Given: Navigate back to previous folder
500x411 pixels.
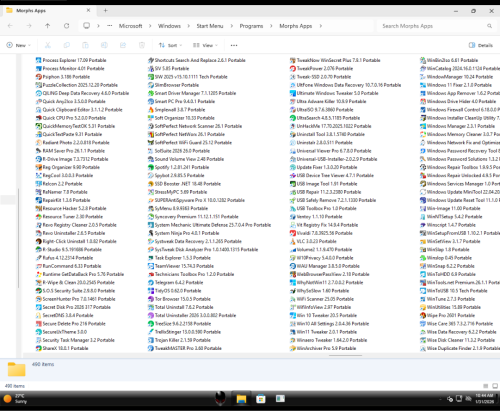Looking at the screenshot, I should [x=10, y=26].
